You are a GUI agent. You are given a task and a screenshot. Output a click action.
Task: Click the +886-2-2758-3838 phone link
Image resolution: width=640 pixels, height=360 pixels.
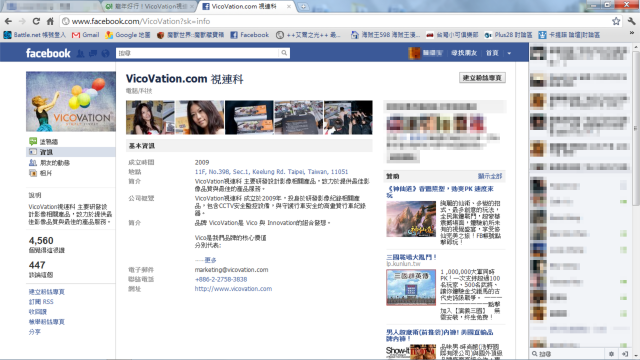click(x=221, y=279)
